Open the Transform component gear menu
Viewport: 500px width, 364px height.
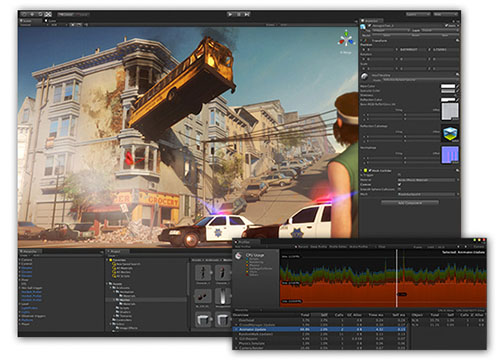[457, 40]
